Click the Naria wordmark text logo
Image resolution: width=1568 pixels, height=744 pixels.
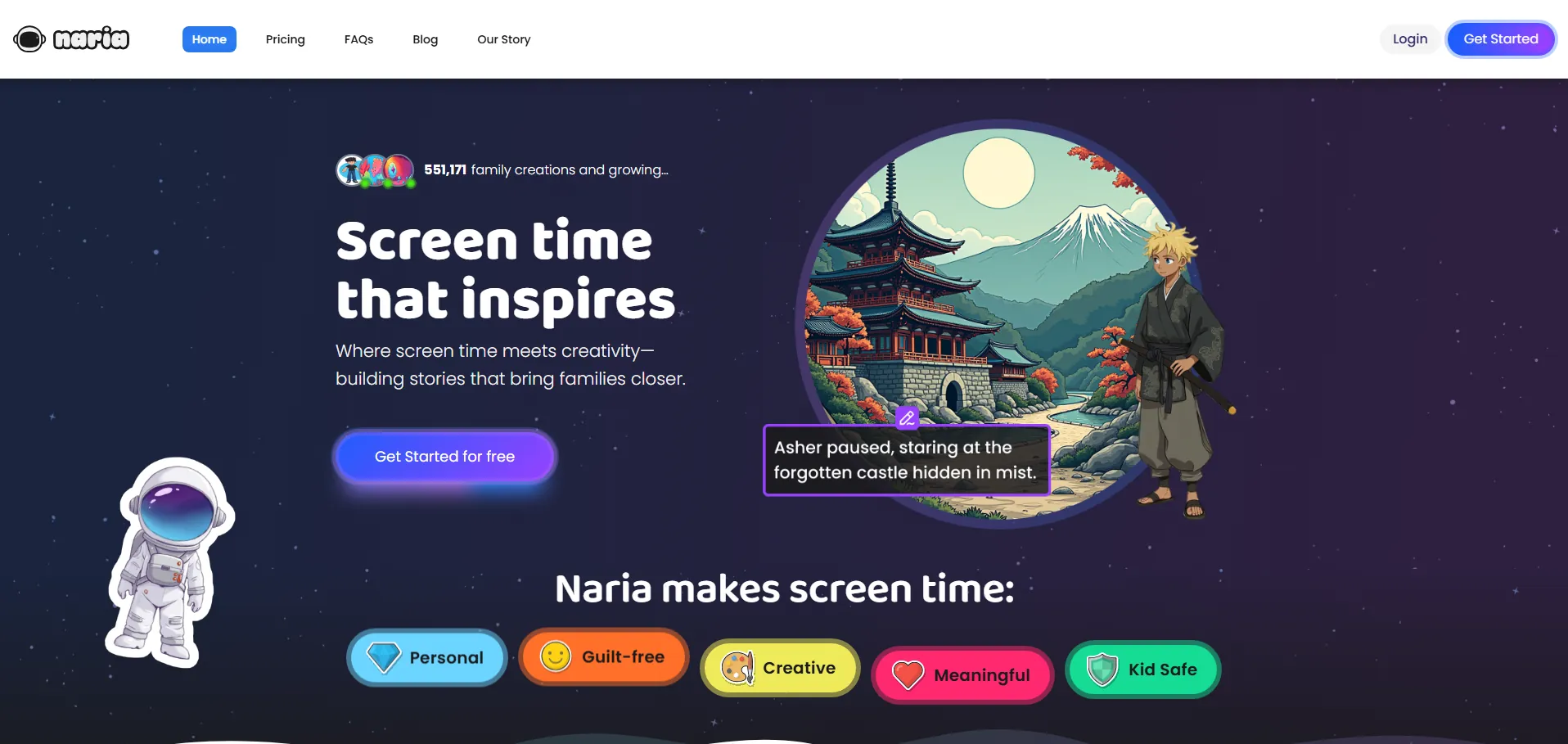pyautogui.click(x=91, y=38)
